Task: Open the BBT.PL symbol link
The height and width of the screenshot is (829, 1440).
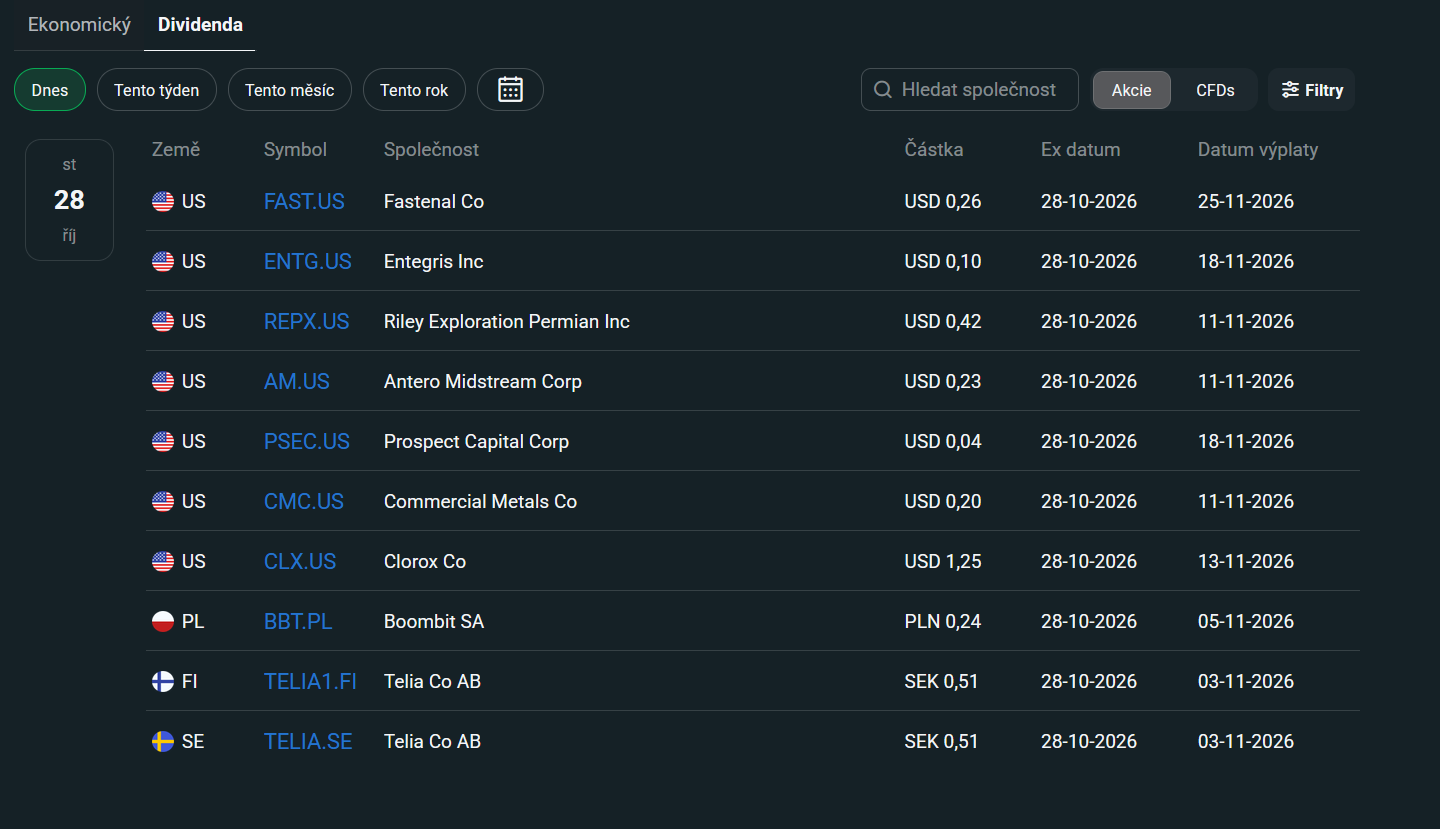Action: coord(298,622)
